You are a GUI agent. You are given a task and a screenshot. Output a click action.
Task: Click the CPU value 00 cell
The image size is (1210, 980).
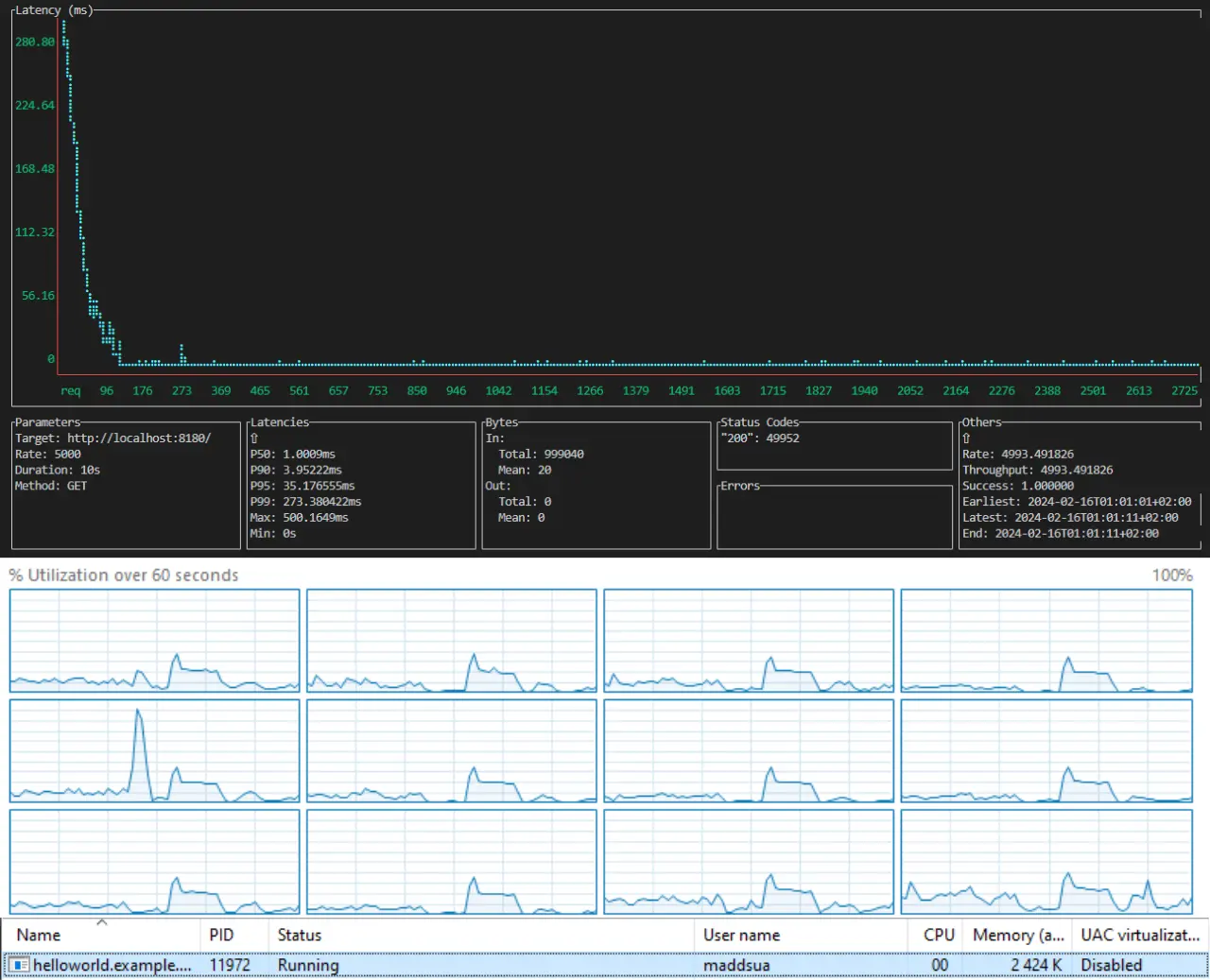click(940, 965)
